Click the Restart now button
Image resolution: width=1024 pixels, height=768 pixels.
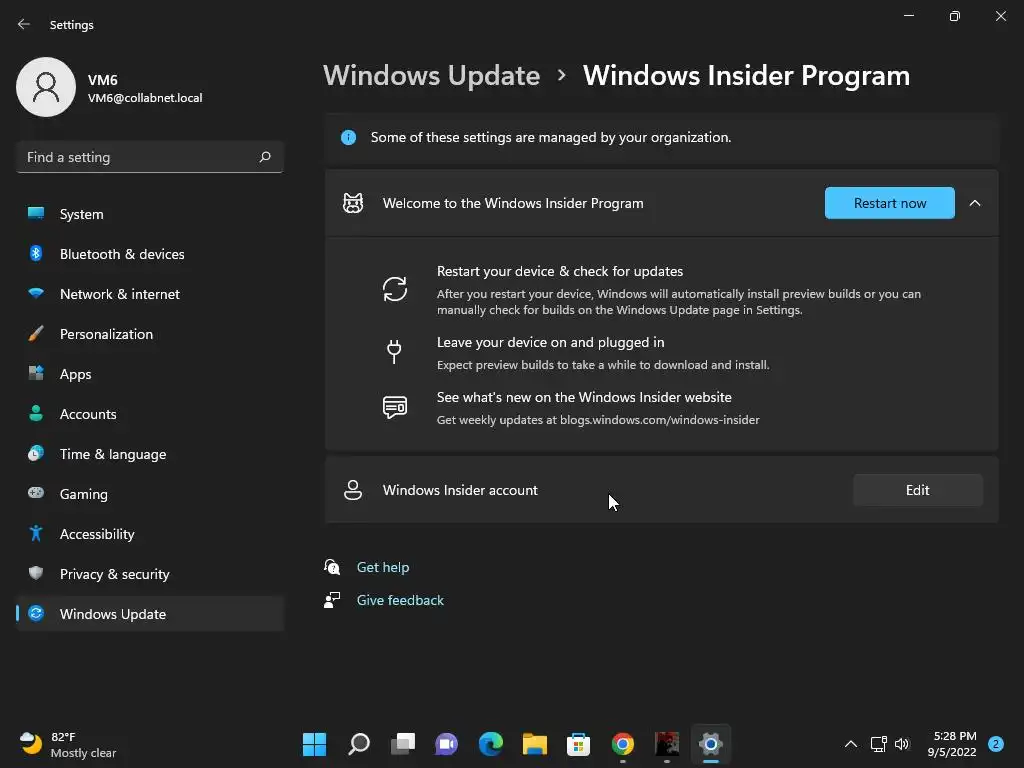click(889, 203)
